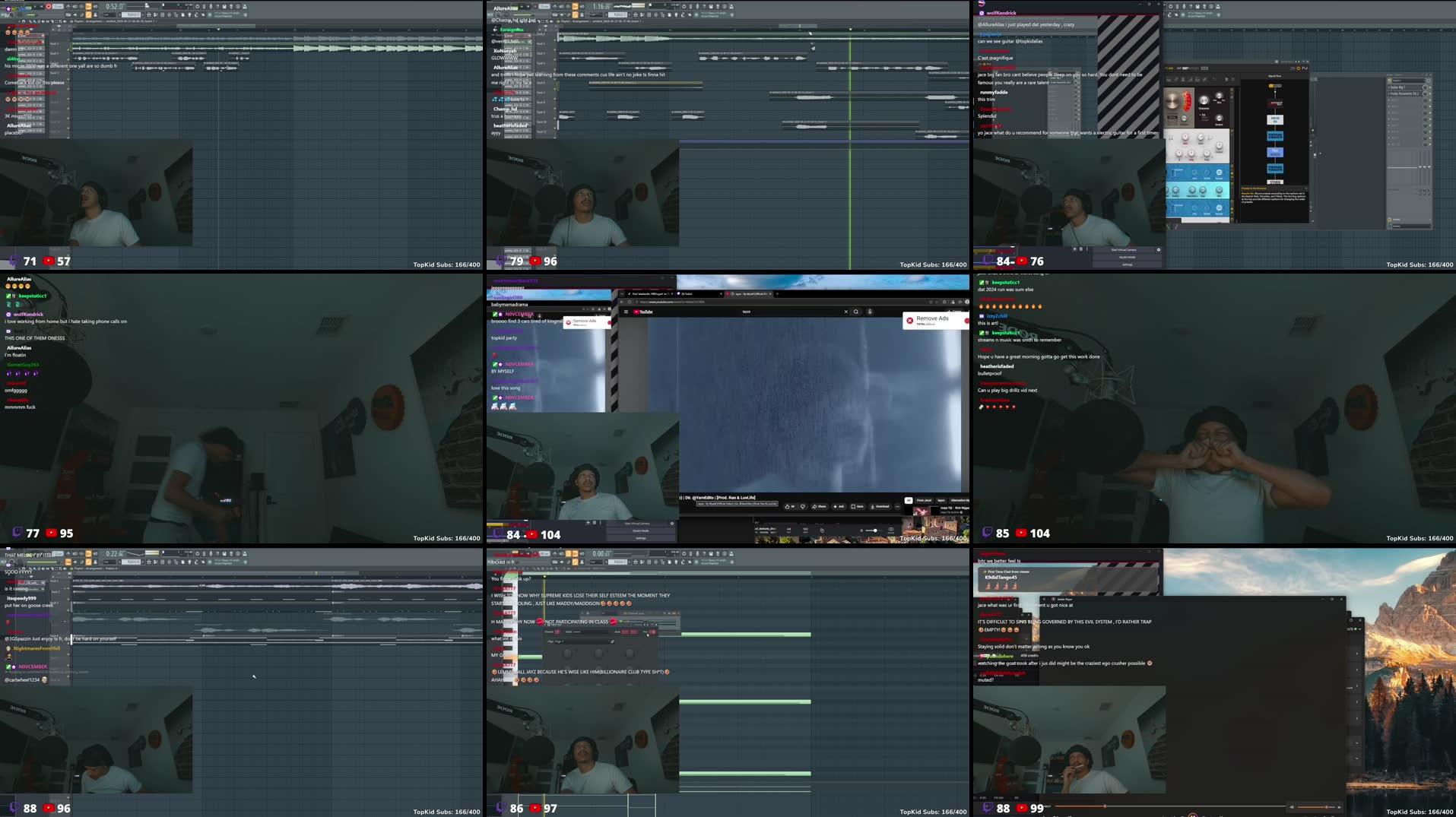Click the Guitar Rig power icon
The width and height of the screenshot is (1456, 817).
(1299, 68)
